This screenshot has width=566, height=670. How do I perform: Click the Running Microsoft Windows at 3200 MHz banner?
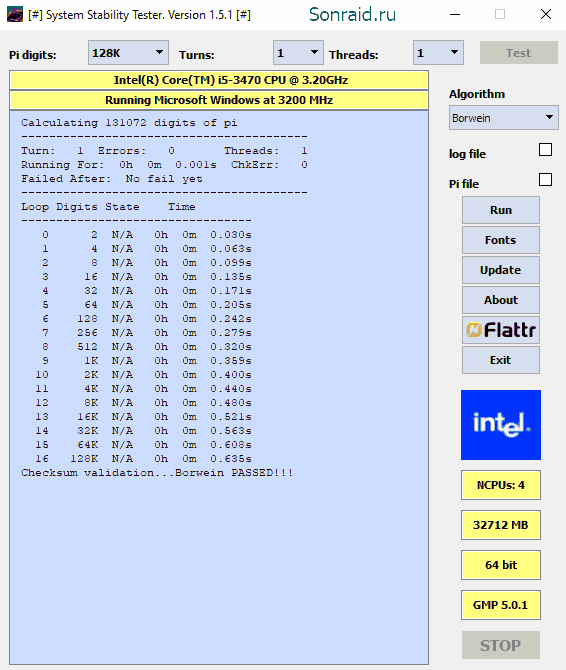pyautogui.click(x=219, y=100)
